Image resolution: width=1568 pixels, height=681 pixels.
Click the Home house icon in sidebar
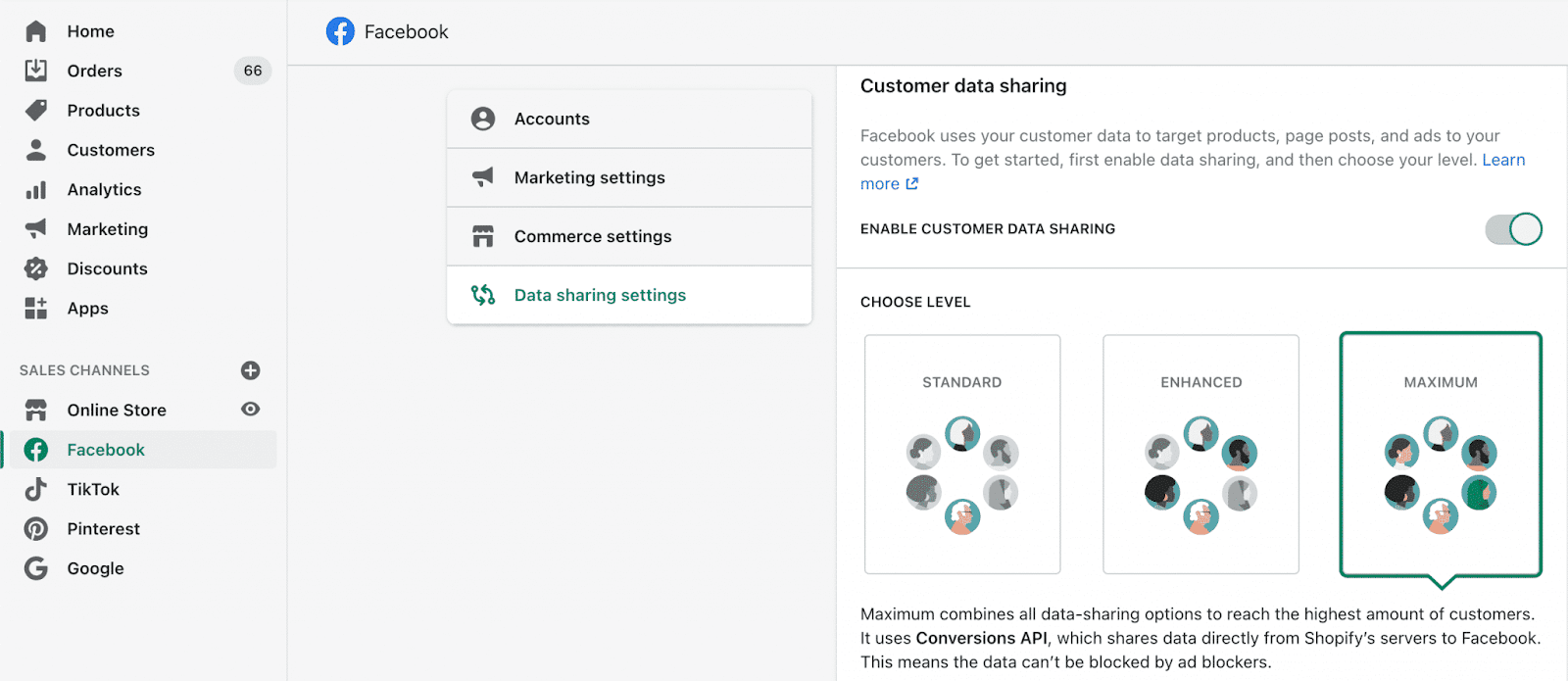(x=36, y=31)
